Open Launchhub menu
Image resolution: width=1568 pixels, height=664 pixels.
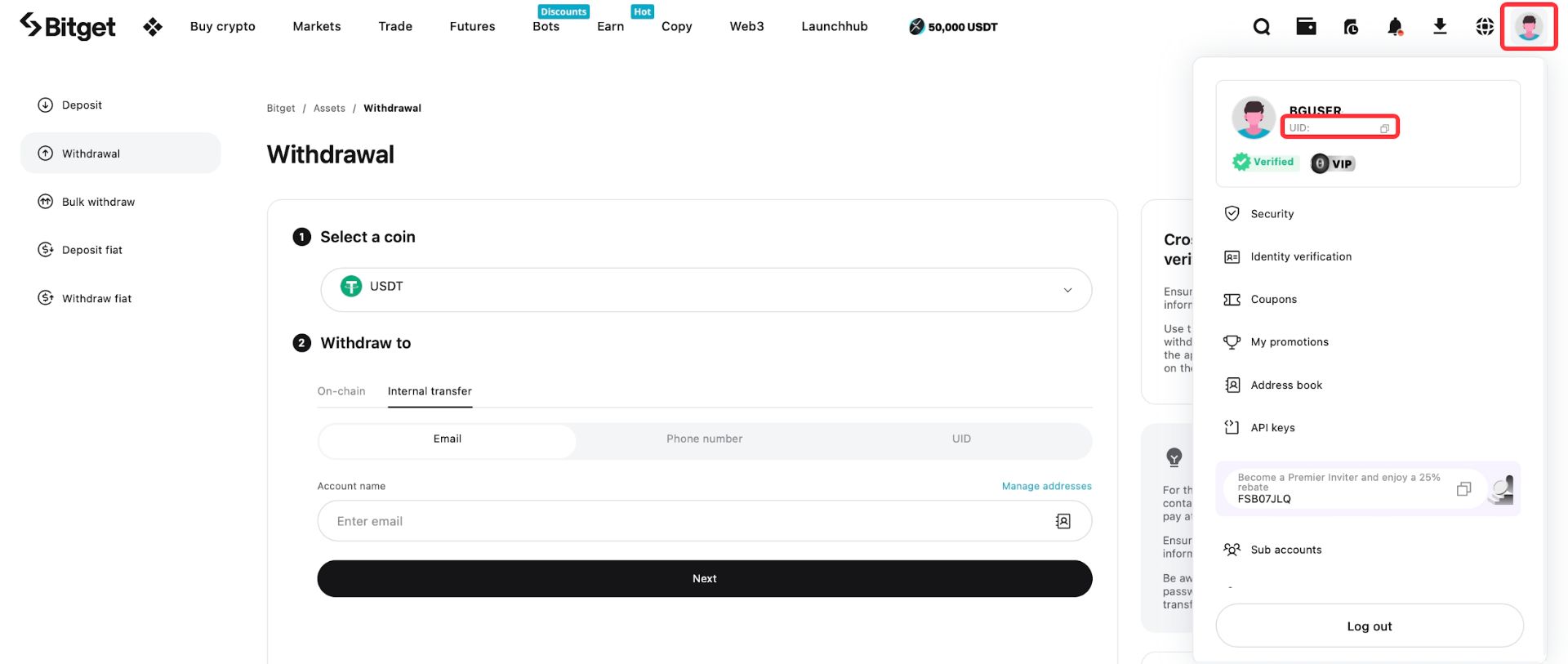click(x=835, y=26)
